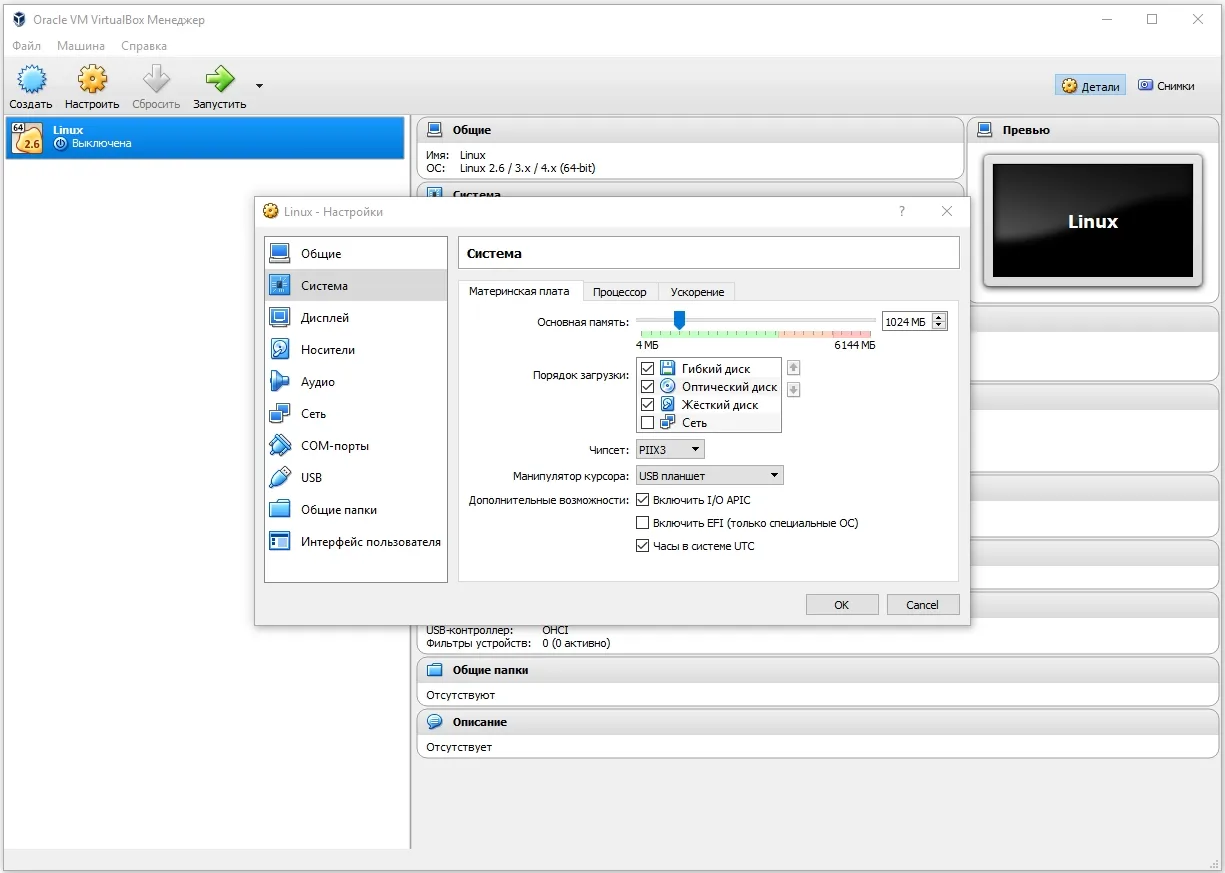Screen dimensions: 1225x873
Task: Increase memory with the spinner up arrow
Action: pyautogui.click(x=939, y=317)
